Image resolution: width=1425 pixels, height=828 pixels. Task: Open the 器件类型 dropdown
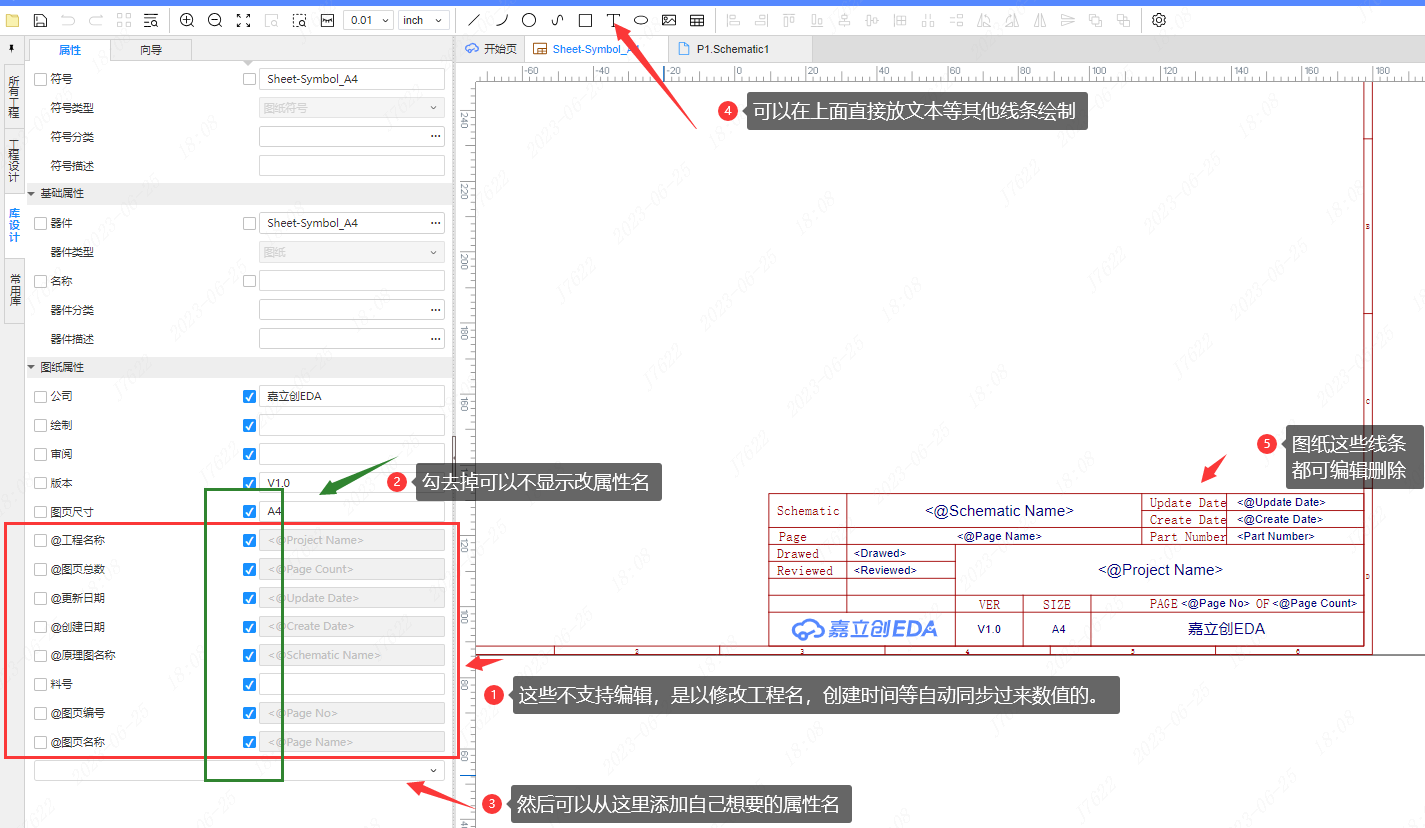click(x=352, y=253)
